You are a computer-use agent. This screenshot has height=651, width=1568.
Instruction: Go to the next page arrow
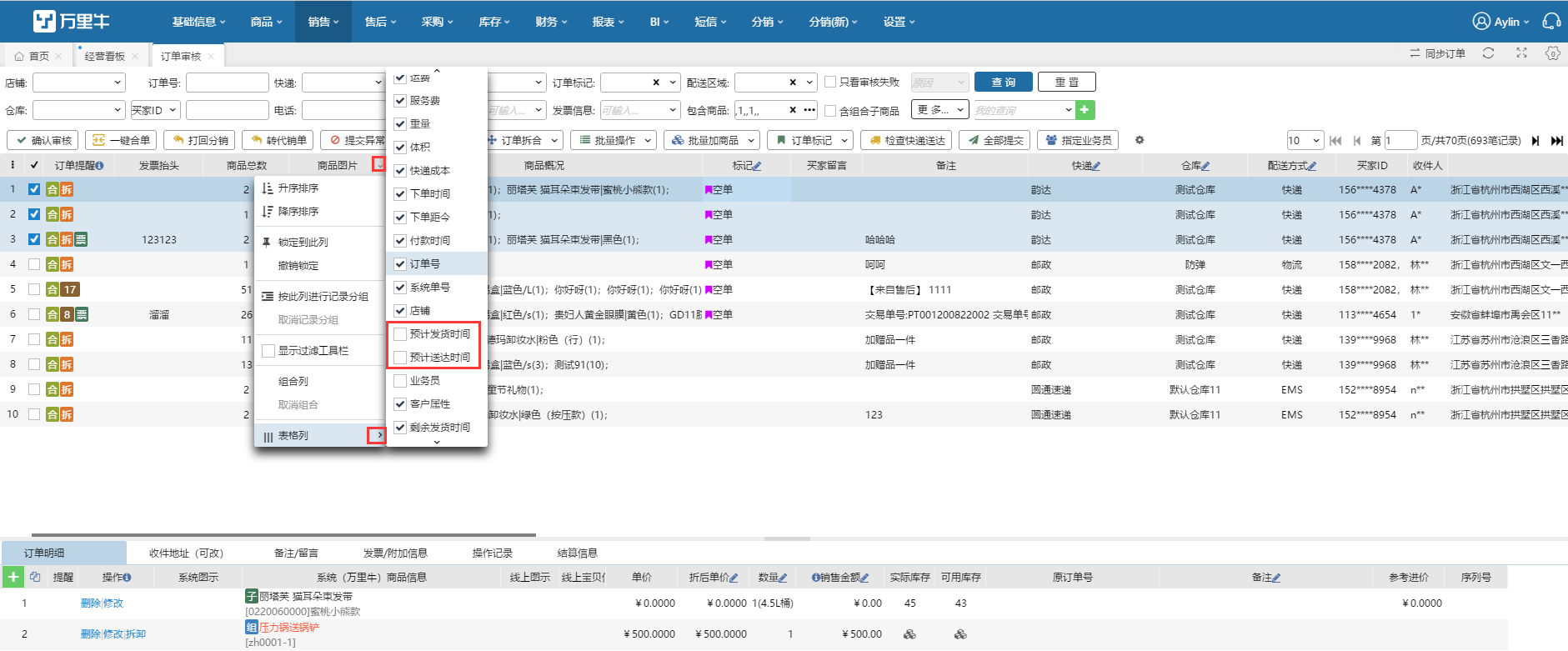[1535, 141]
